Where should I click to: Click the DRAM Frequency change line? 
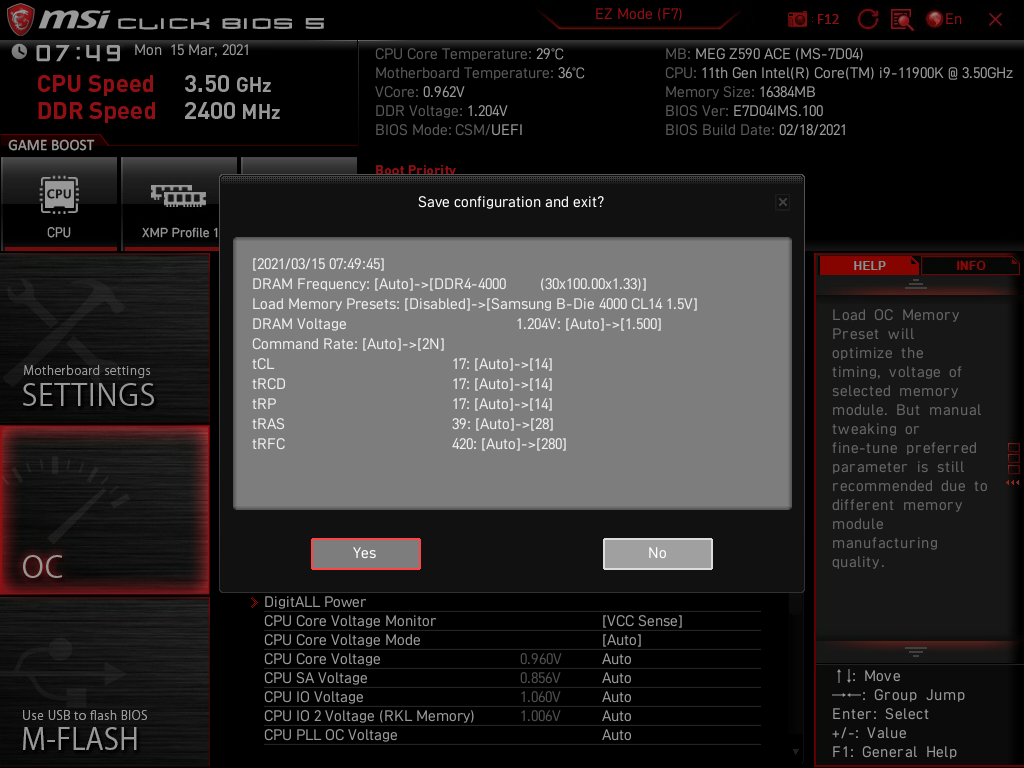(x=449, y=284)
